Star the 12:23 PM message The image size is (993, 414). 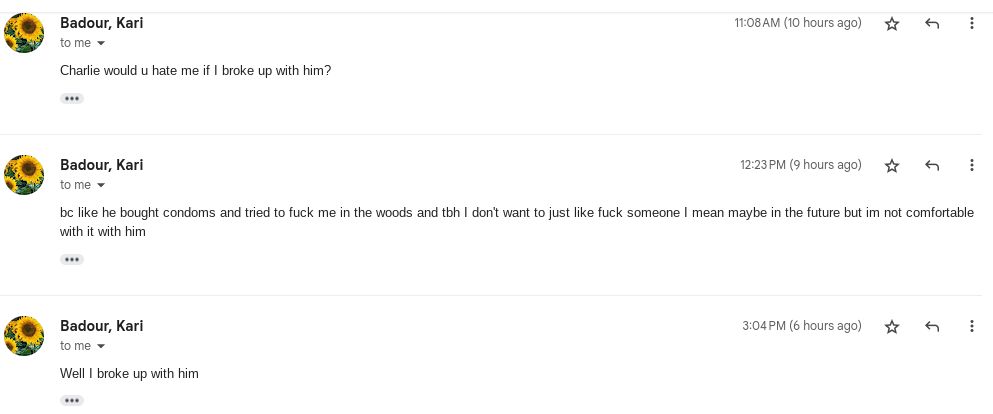(892, 165)
